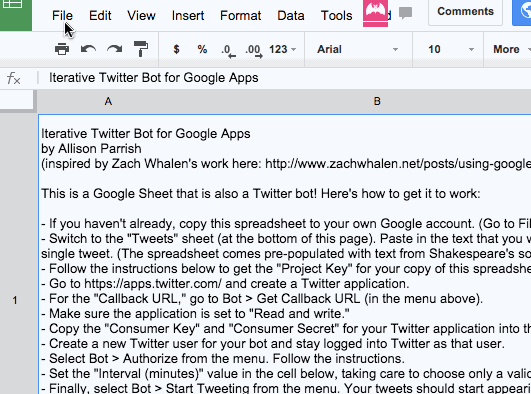
Task: Click the blue Share button
Action: tap(522, 12)
